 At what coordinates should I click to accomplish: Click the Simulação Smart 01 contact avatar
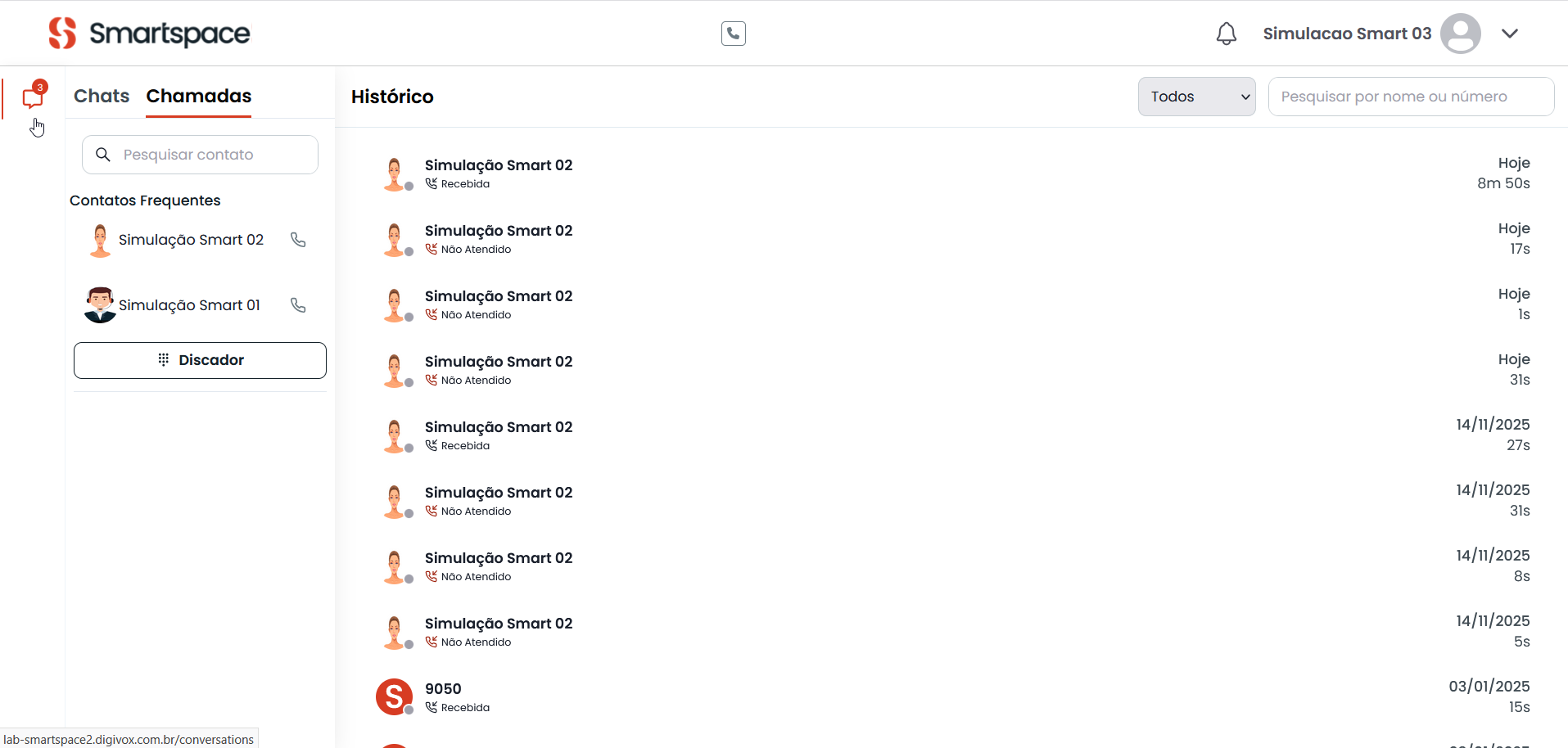100,305
